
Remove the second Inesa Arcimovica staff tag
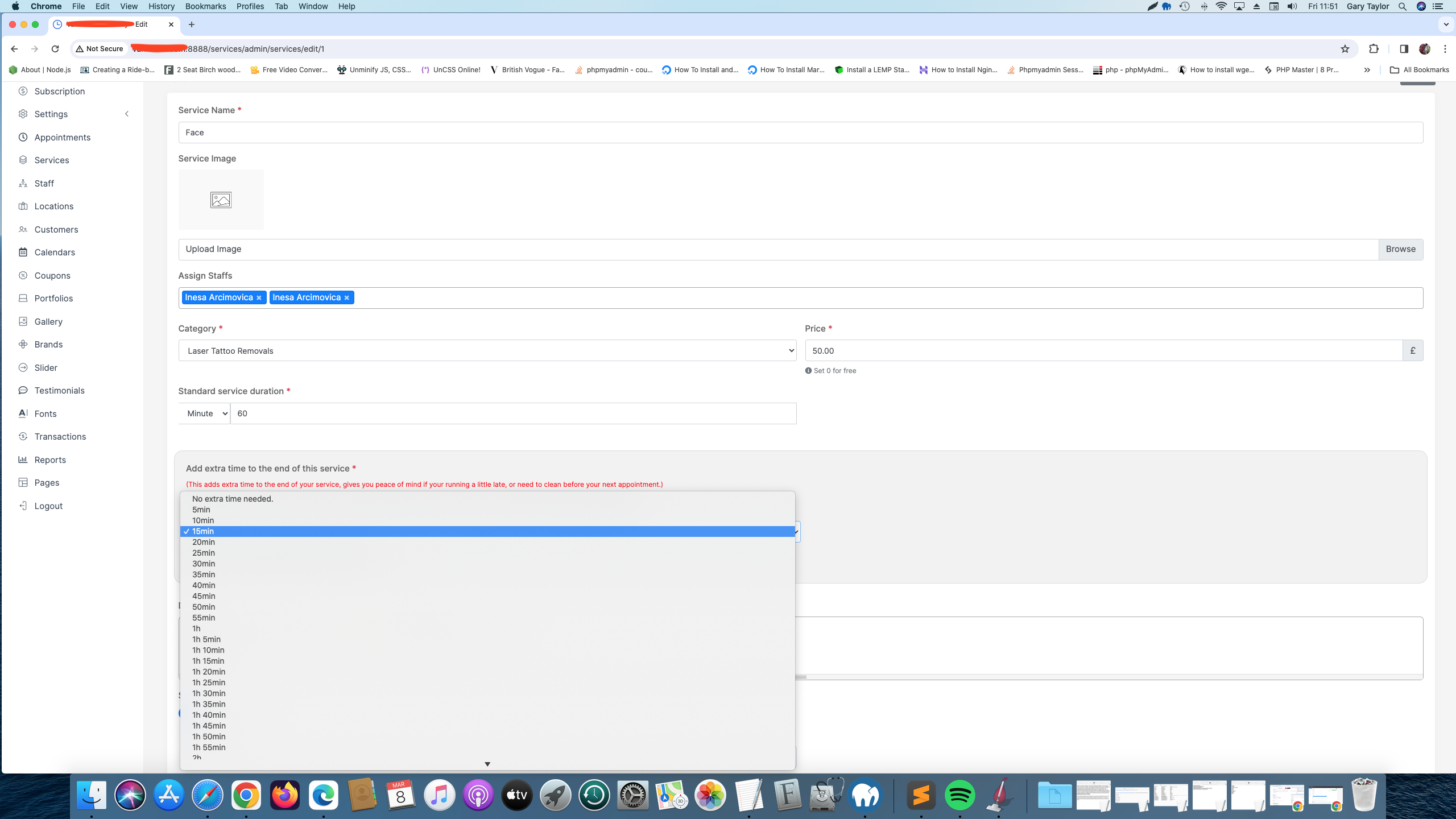[346, 298]
